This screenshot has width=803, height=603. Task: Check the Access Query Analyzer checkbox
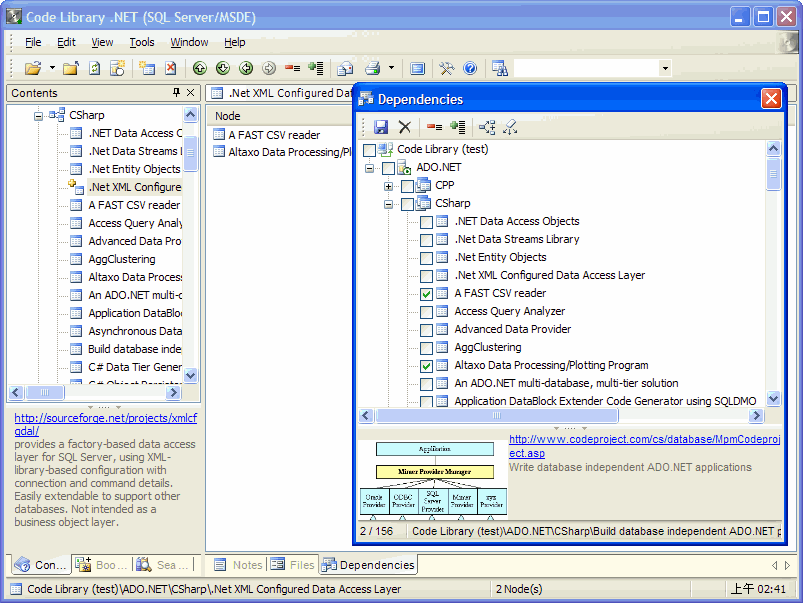click(426, 312)
